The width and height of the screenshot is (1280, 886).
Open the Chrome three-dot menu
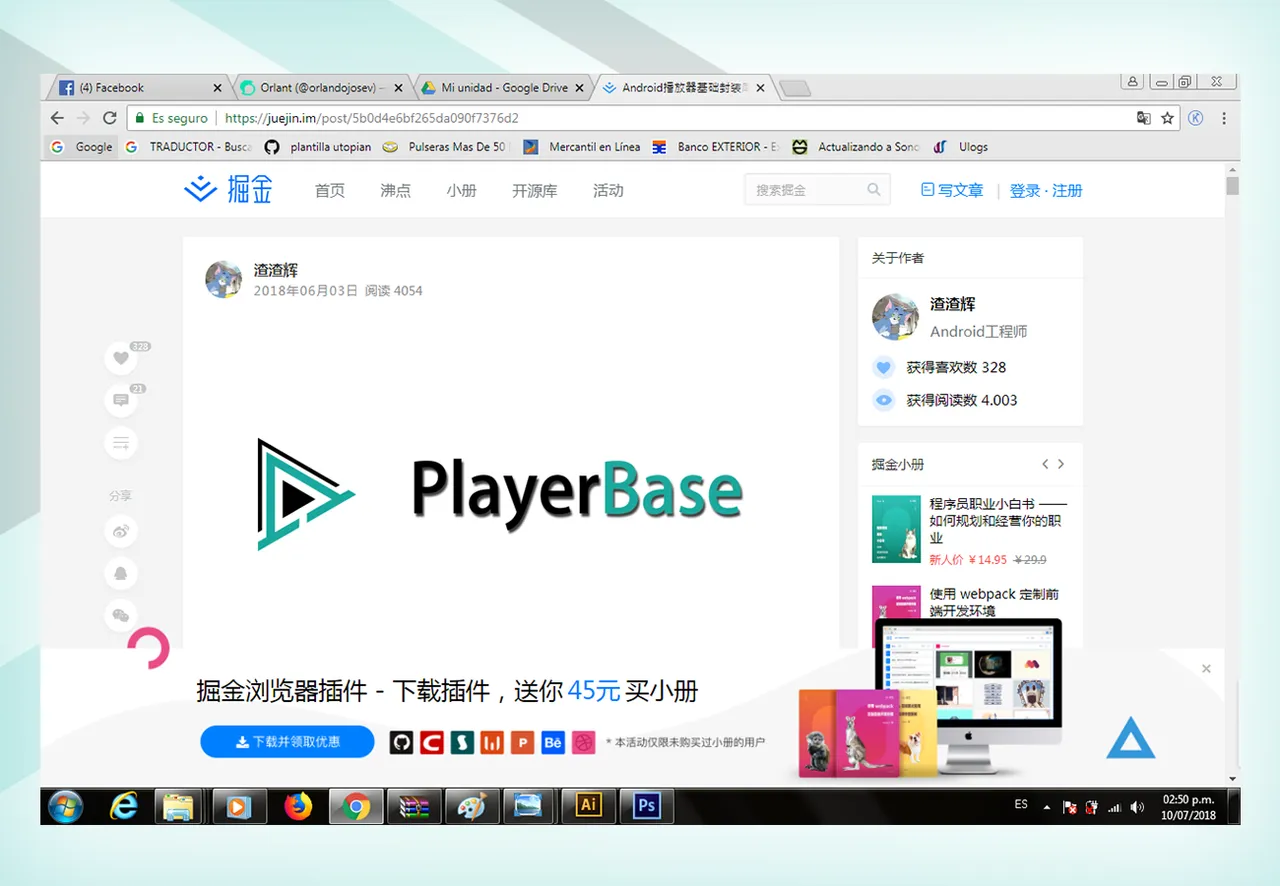(x=1224, y=118)
